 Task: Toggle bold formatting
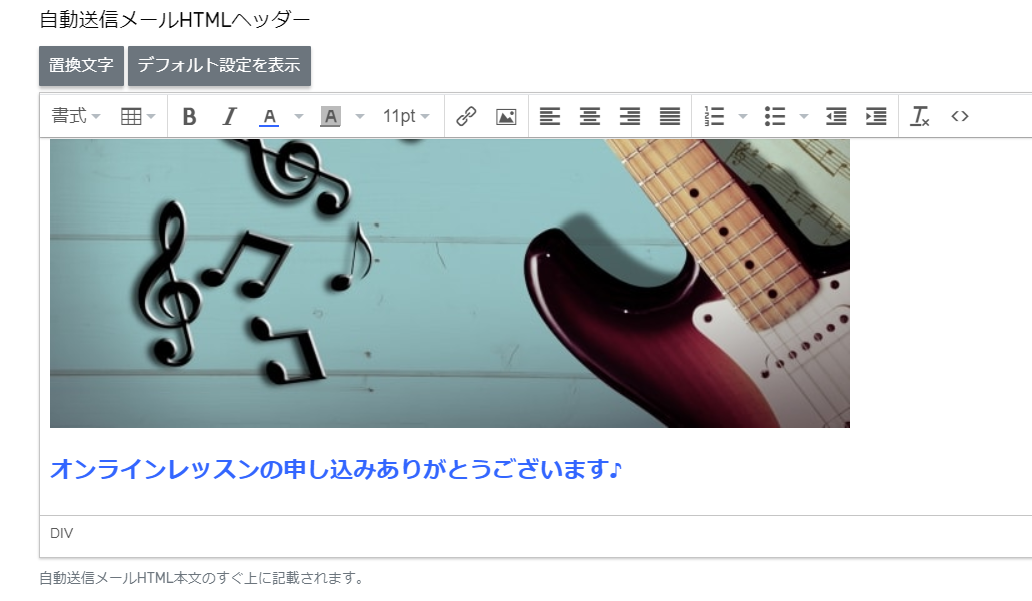pos(189,117)
